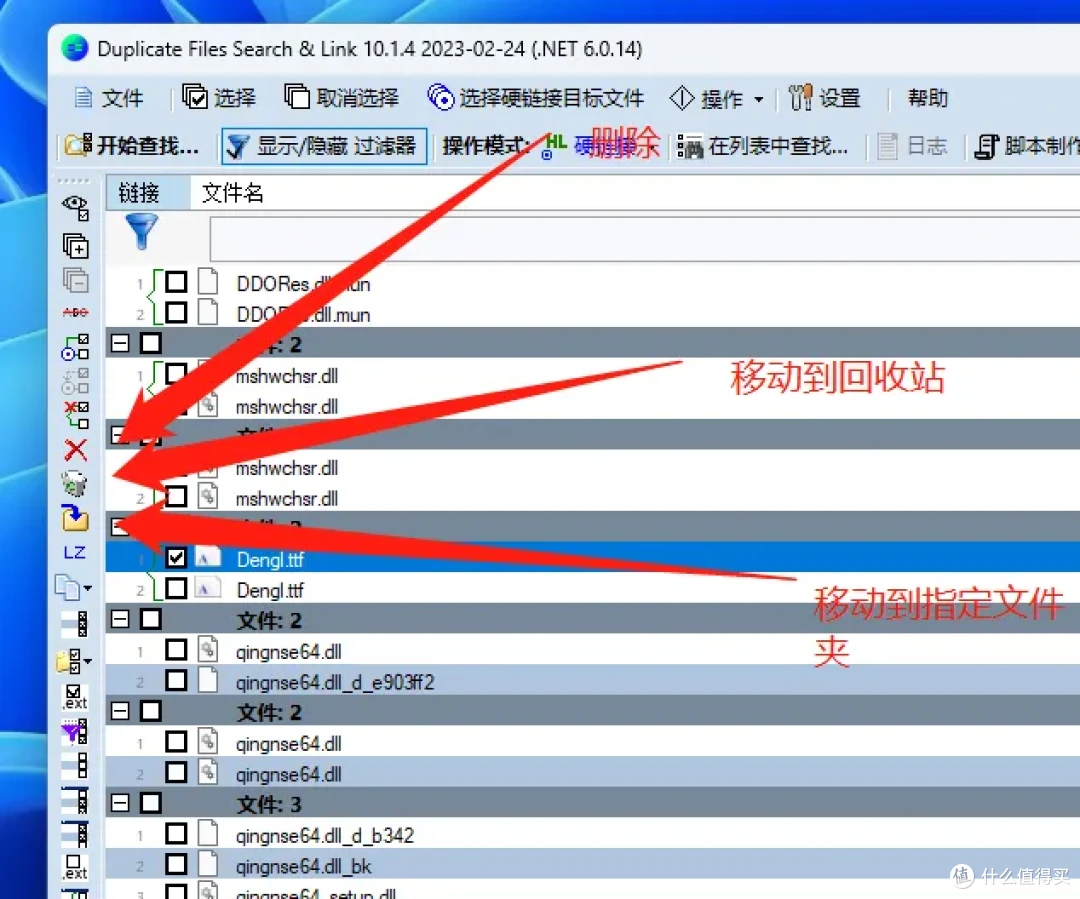Click the 日志 button
The height and width of the screenshot is (899, 1080).
912,145
